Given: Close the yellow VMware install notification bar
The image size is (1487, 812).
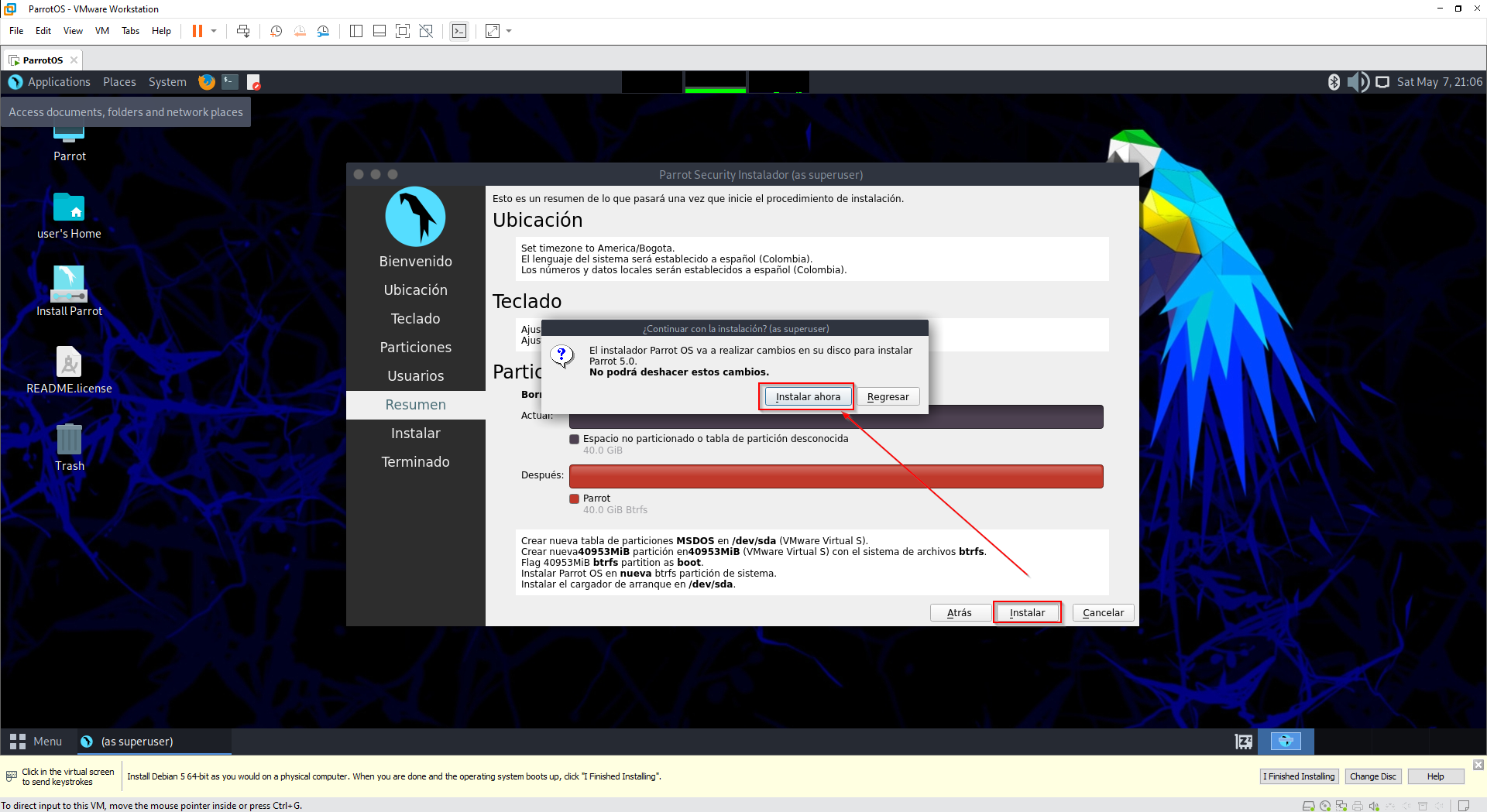Looking at the screenshot, I should click(1478, 765).
